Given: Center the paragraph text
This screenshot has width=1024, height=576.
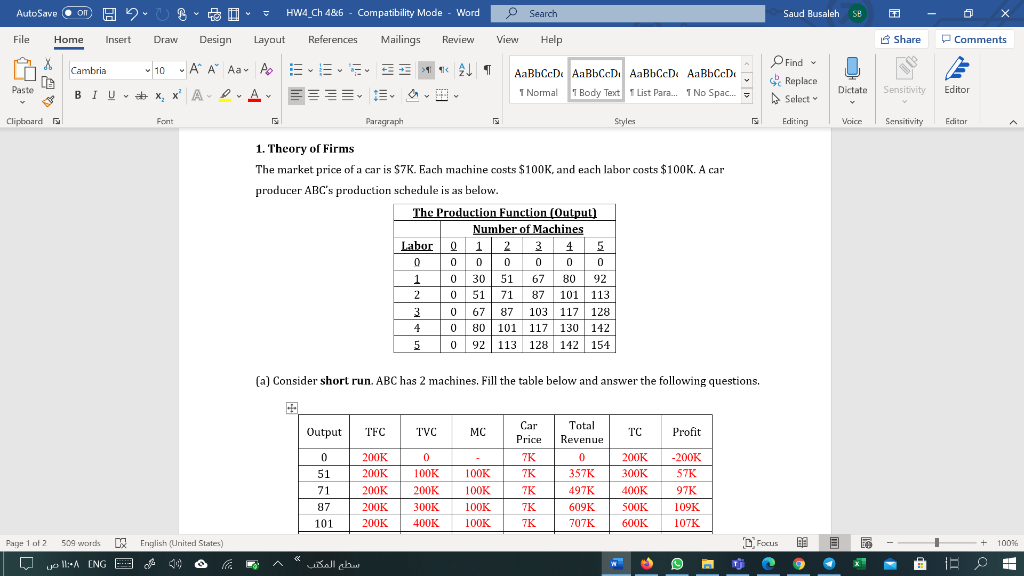Looking at the screenshot, I should [314, 96].
